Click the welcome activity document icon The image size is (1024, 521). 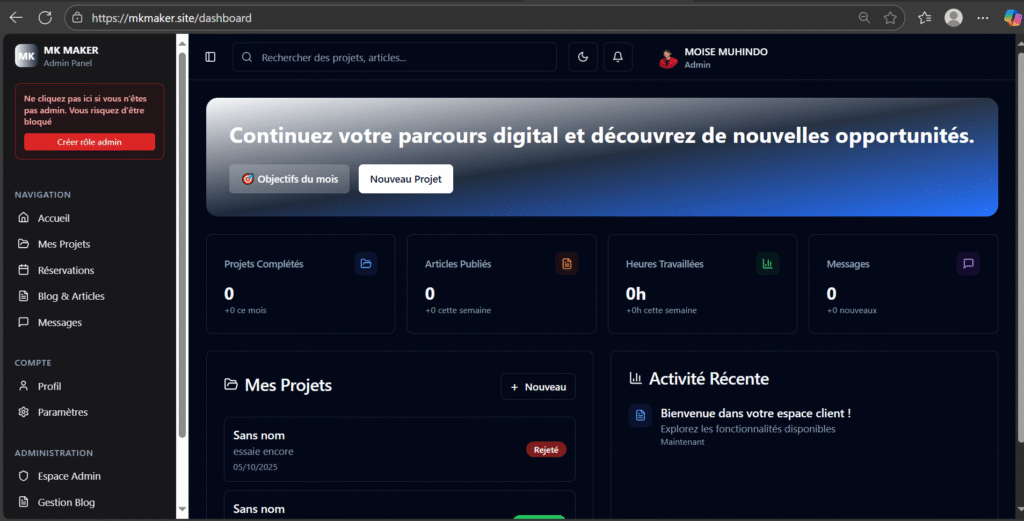coord(640,415)
